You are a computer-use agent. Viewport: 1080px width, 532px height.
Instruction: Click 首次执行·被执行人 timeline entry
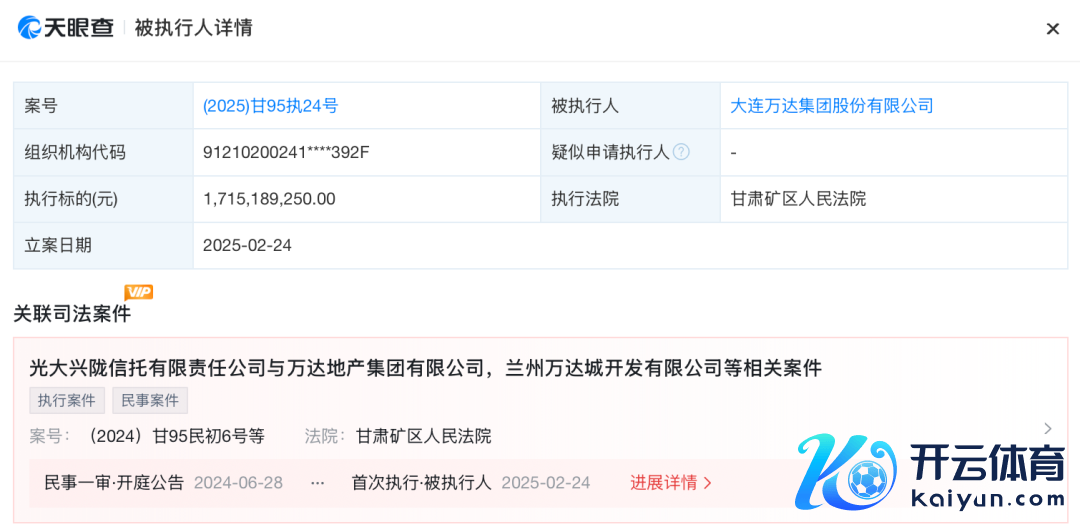click(421, 483)
